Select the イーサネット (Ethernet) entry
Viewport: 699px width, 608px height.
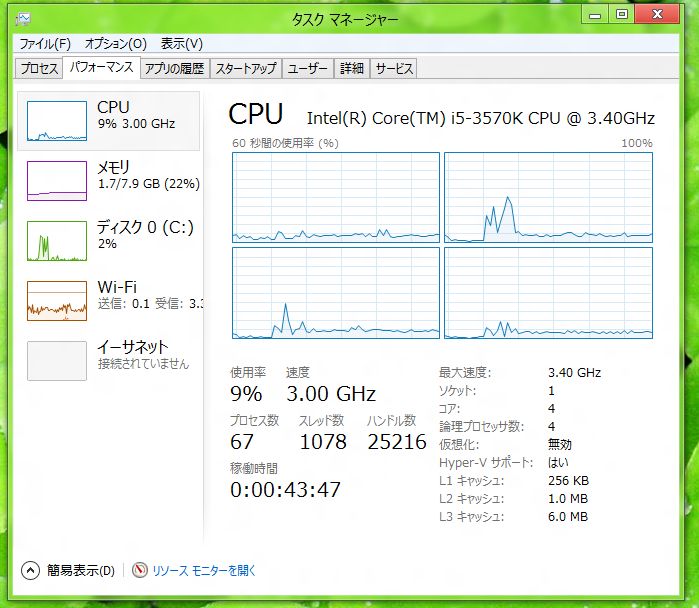point(108,361)
